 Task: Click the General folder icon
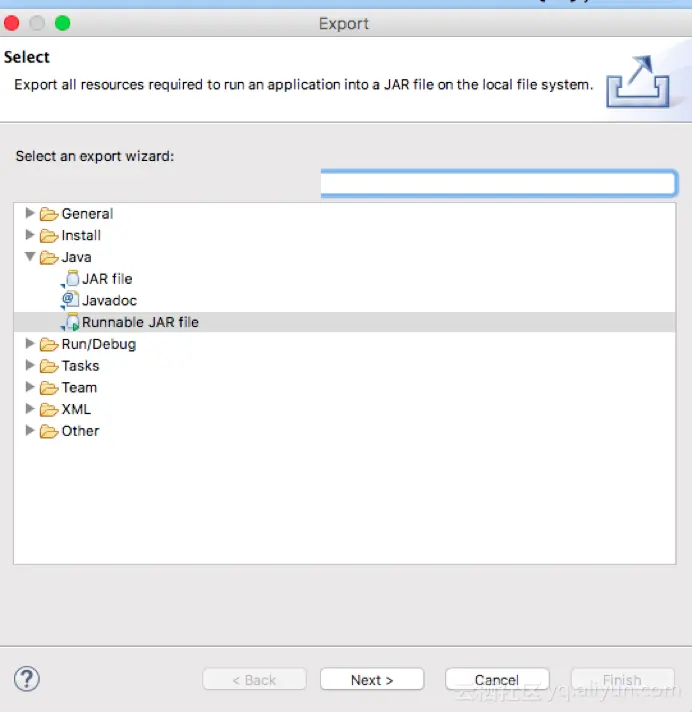(x=49, y=213)
